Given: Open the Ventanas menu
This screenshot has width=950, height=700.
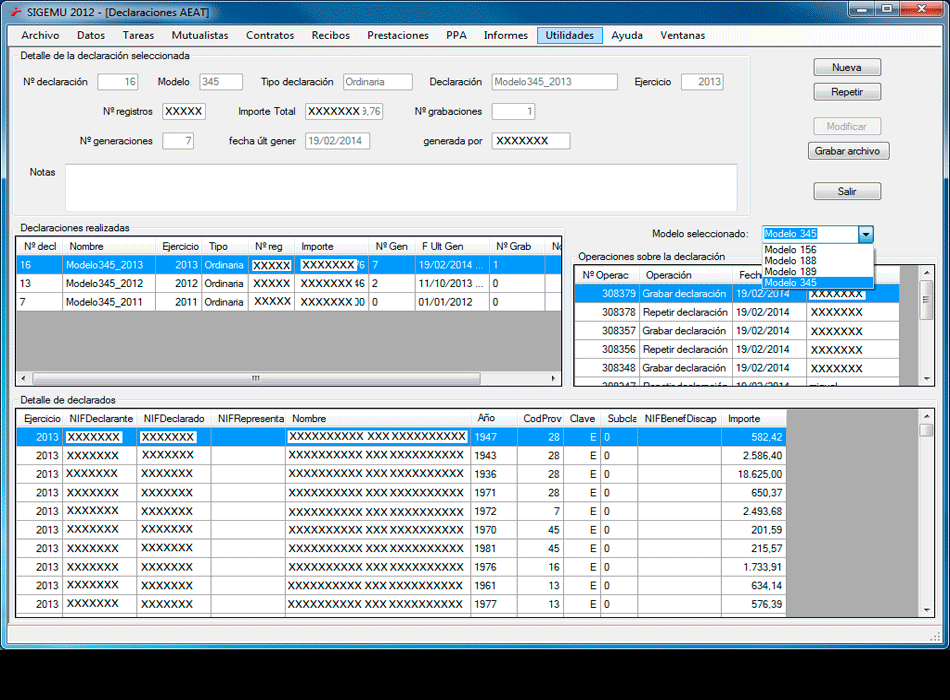Looking at the screenshot, I should (682, 35).
